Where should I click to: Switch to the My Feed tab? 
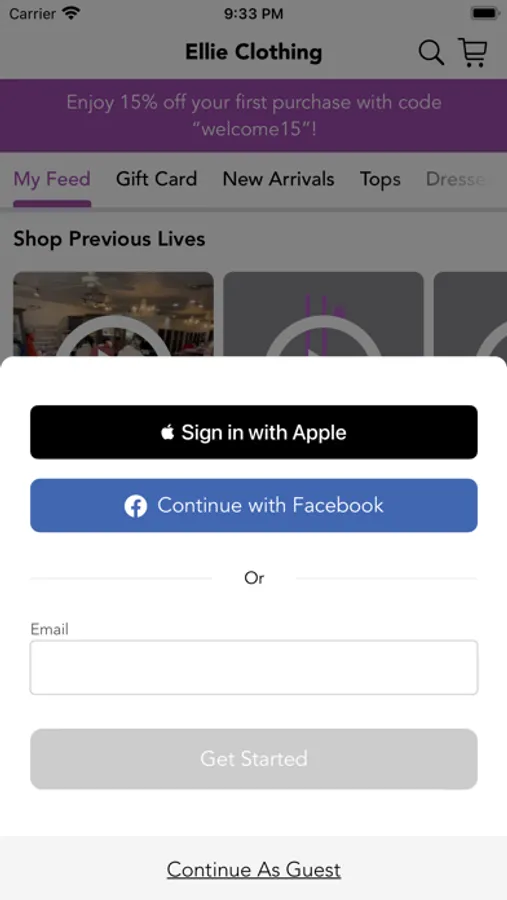coord(52,179)
